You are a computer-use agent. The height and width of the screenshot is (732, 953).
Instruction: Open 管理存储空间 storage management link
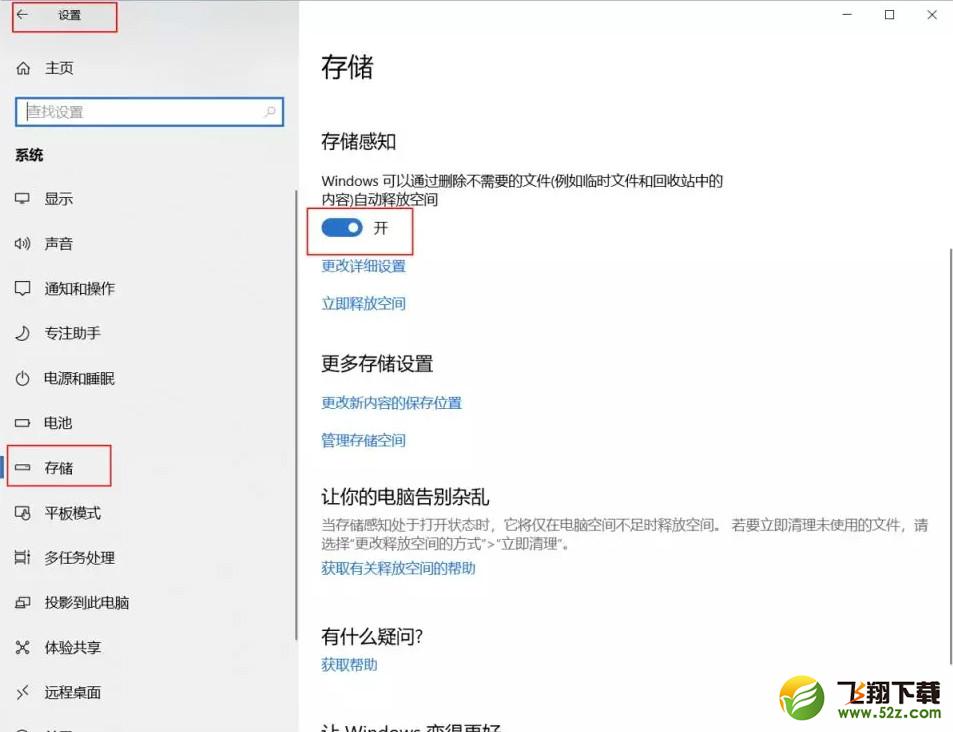363,440
